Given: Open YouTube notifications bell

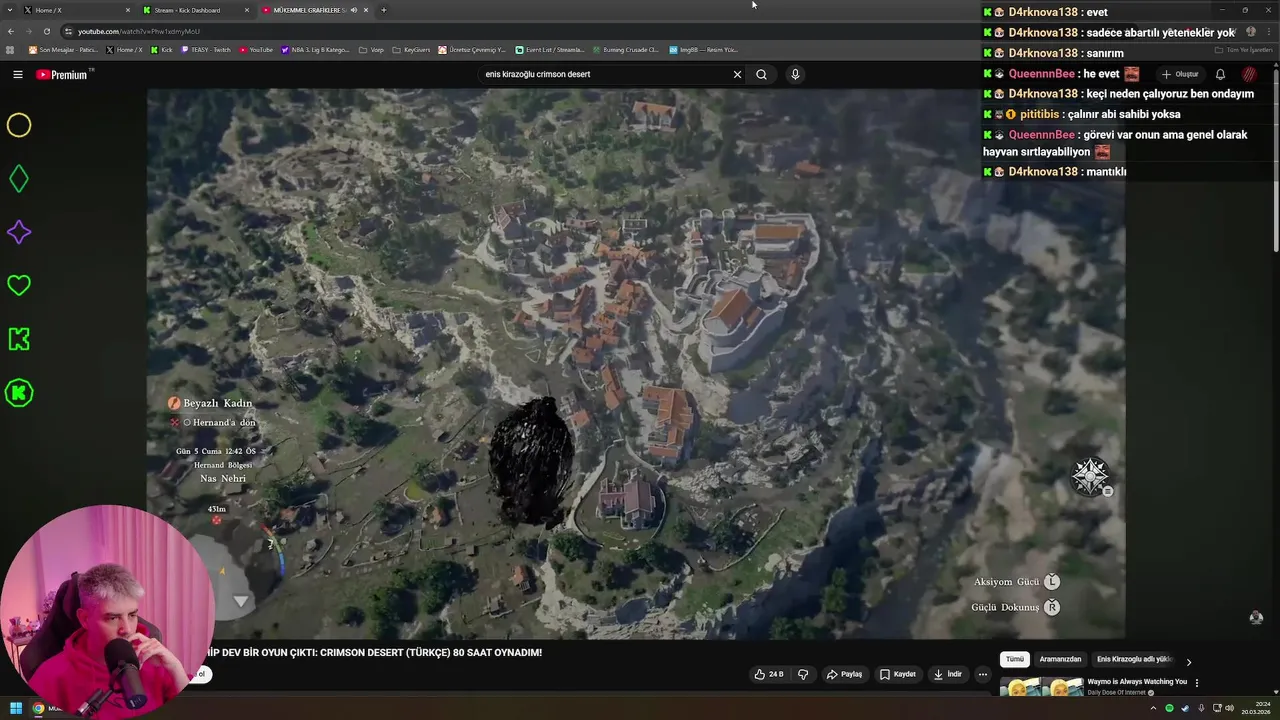Looking at the screenshot, I should coord(1220,74).
